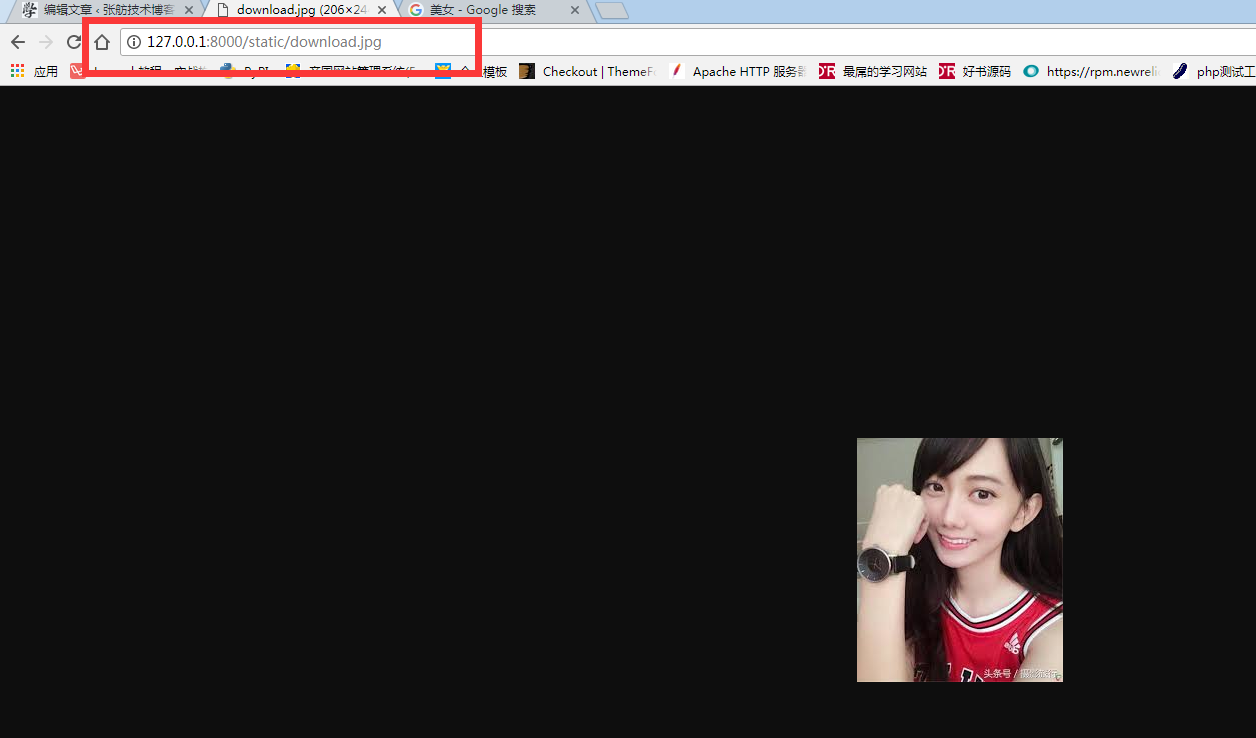Screen dimensions: 1256x738
Task: Close the download.jpg tab
Action: [382, 10]
